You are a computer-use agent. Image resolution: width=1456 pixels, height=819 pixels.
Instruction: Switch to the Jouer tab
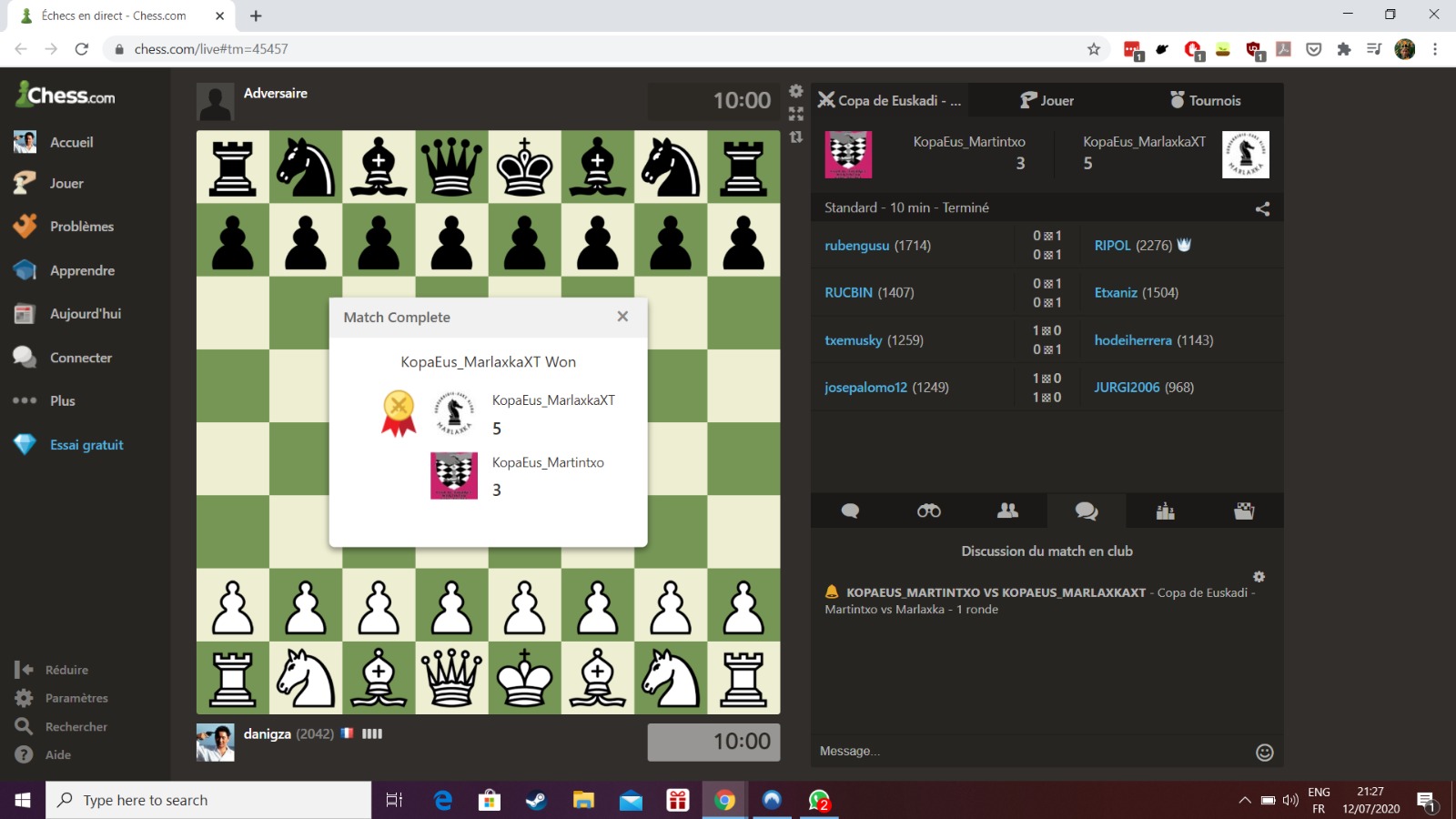point(1046,100)
